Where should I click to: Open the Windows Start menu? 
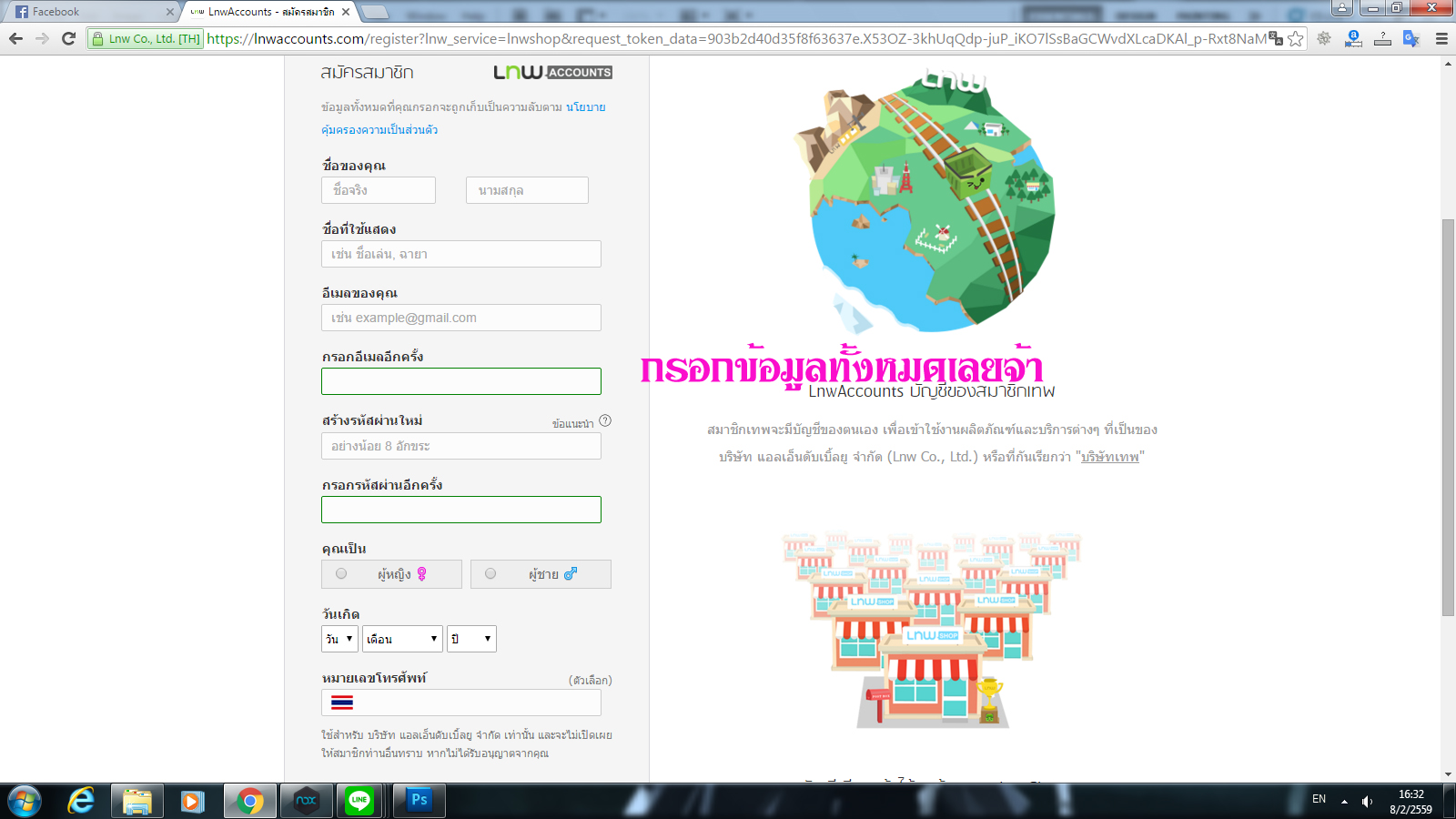[25, 801]
